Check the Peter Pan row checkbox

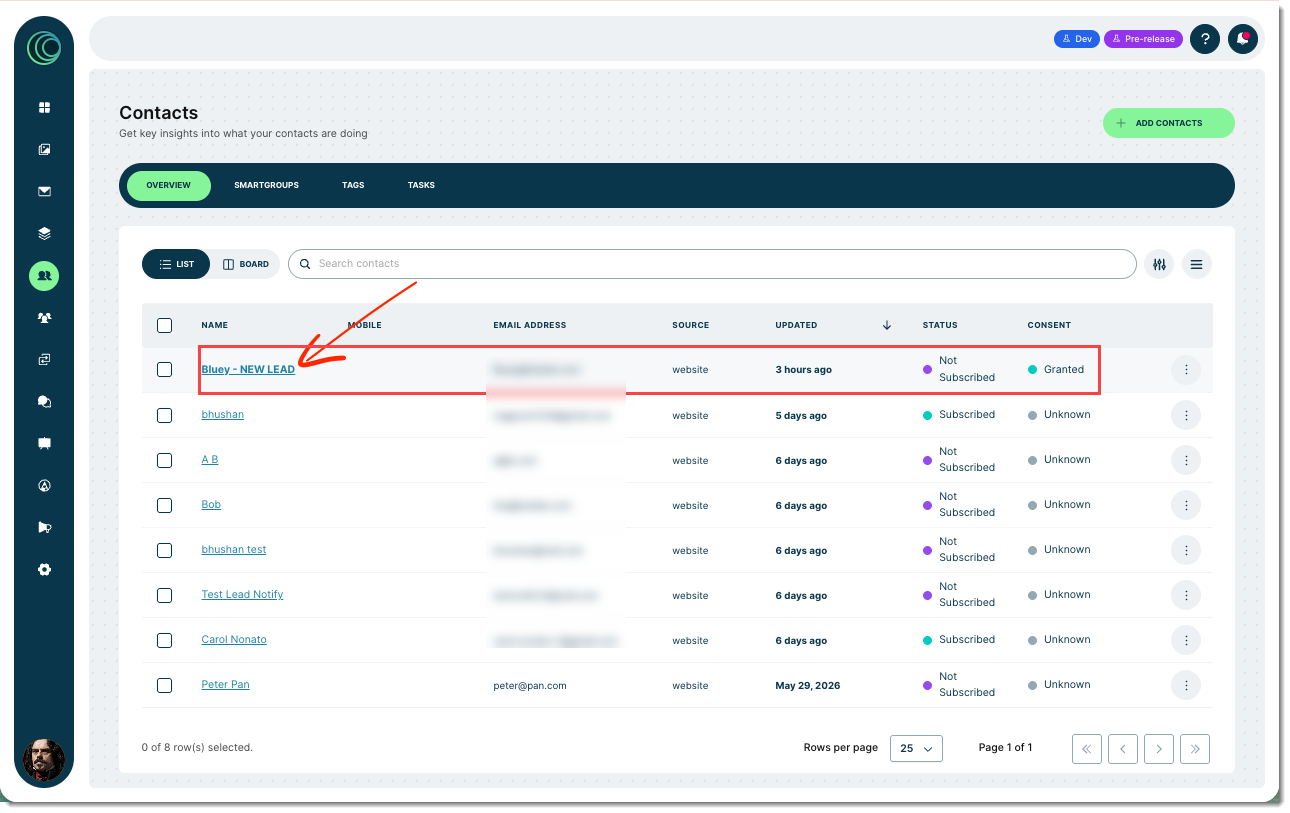[165, 685]
